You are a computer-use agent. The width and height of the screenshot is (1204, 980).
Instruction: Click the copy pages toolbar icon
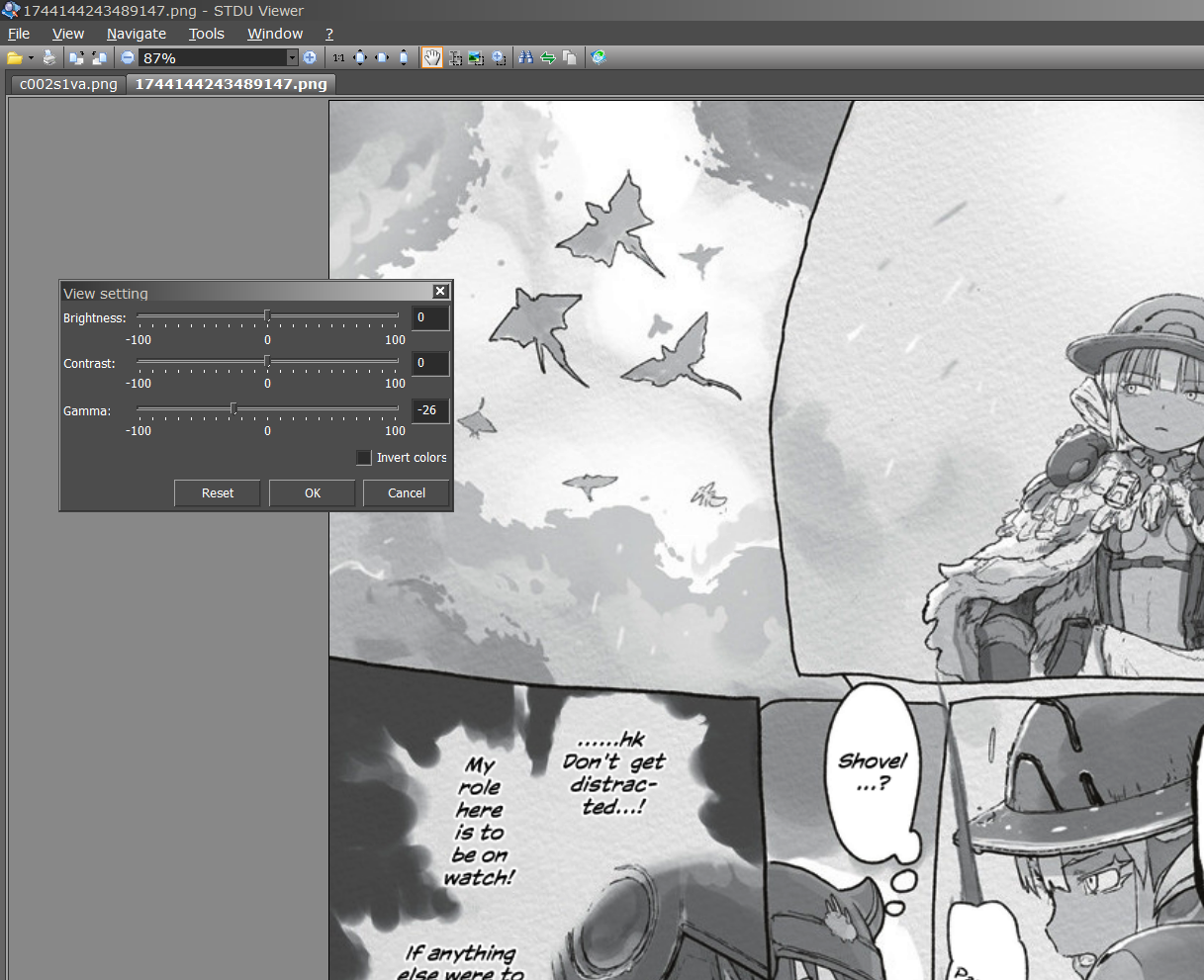570,57
